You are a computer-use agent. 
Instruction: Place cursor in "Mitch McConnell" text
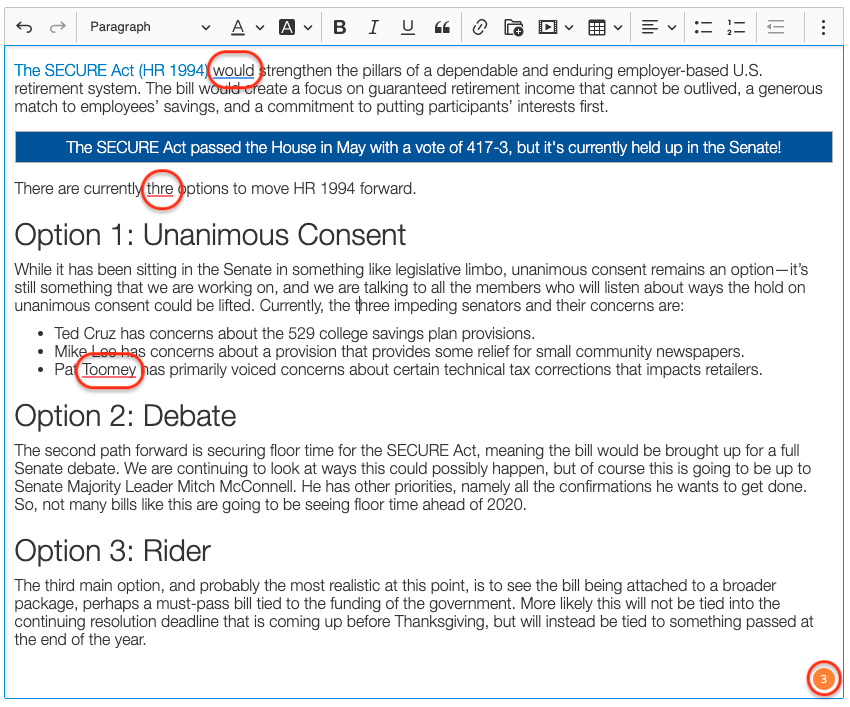tap(236, 486)
